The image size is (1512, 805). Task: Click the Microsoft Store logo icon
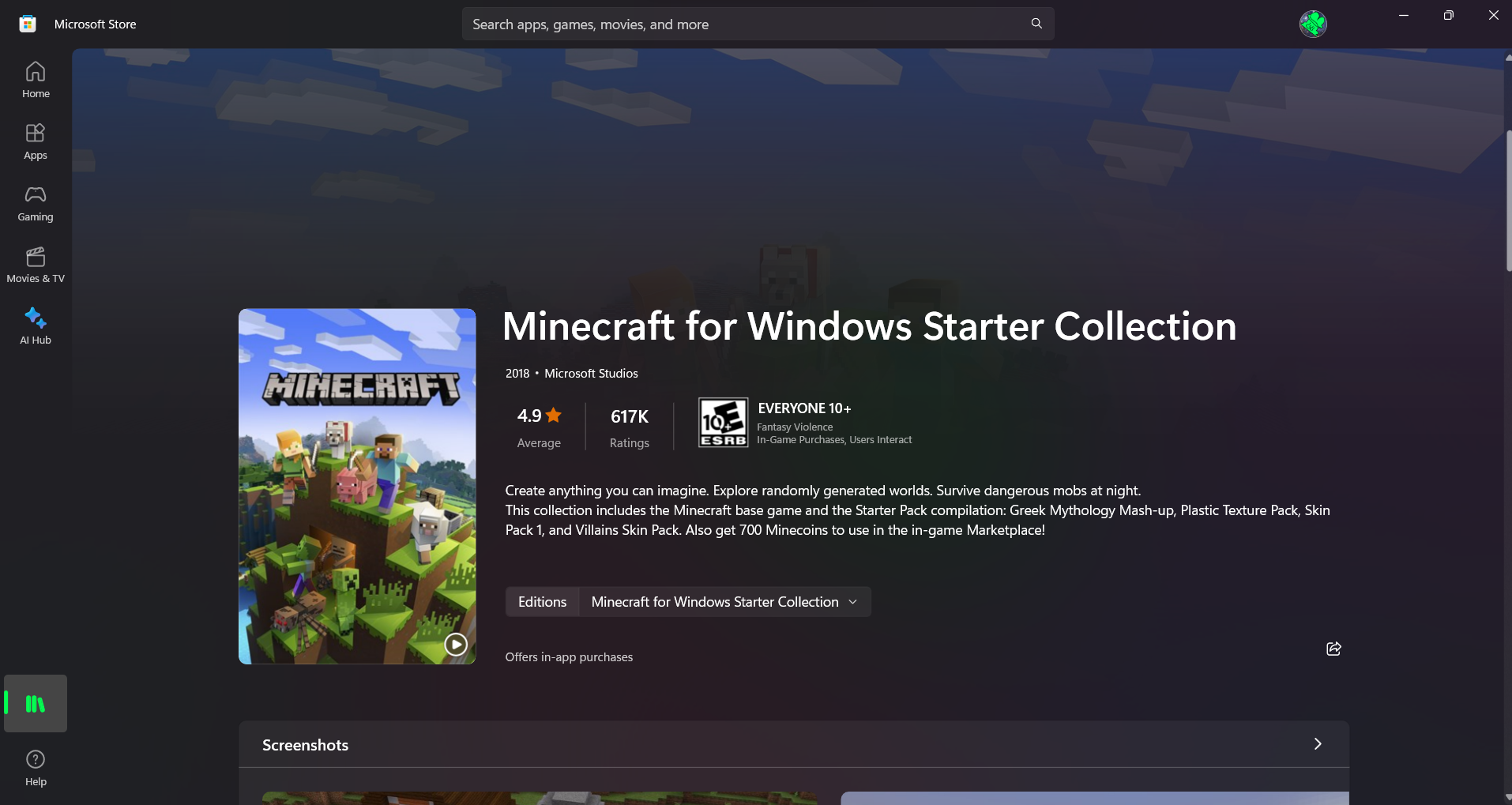[28, 24]
